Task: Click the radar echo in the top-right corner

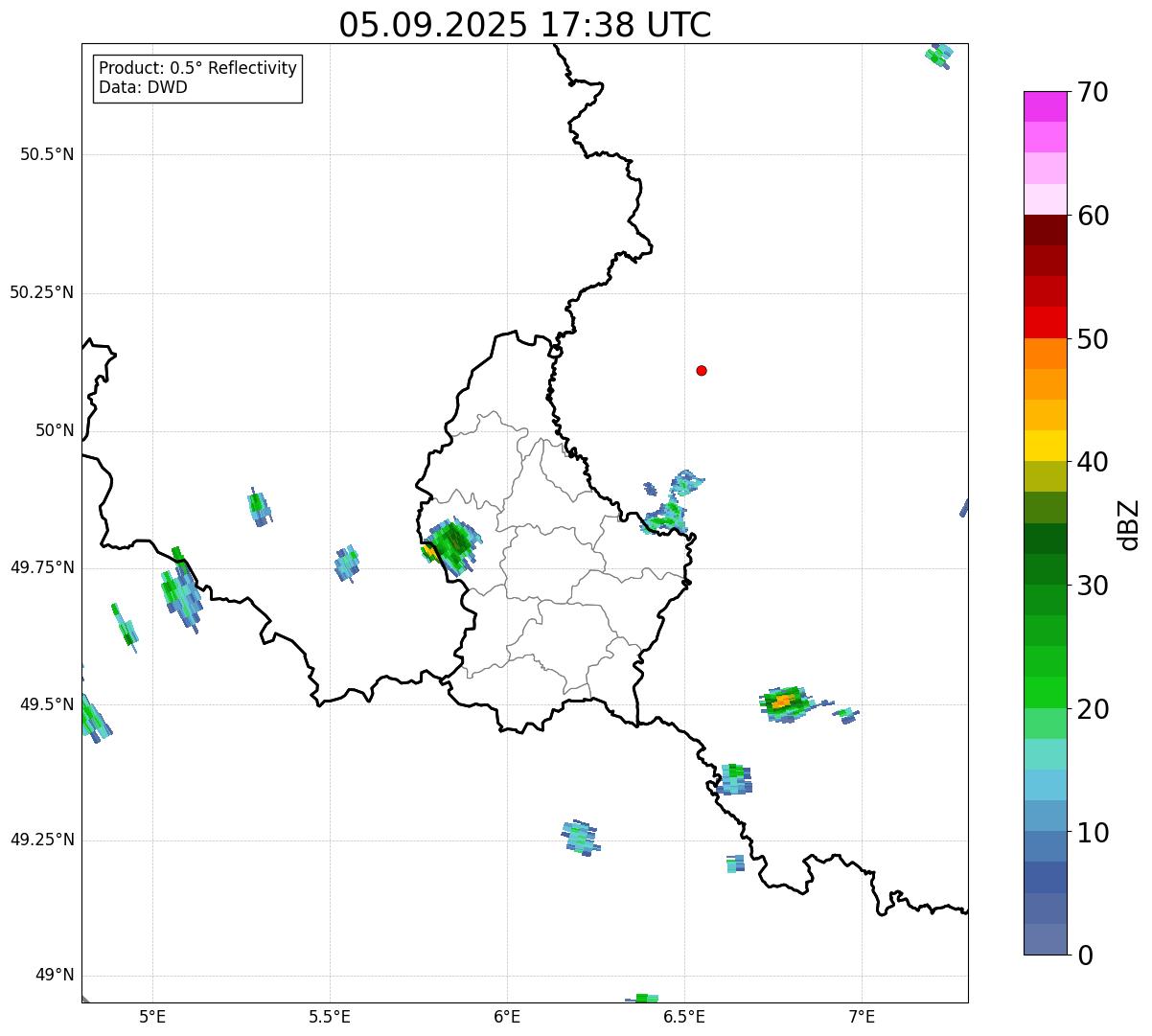Action: pyautogui.click(x=939, y=55)
